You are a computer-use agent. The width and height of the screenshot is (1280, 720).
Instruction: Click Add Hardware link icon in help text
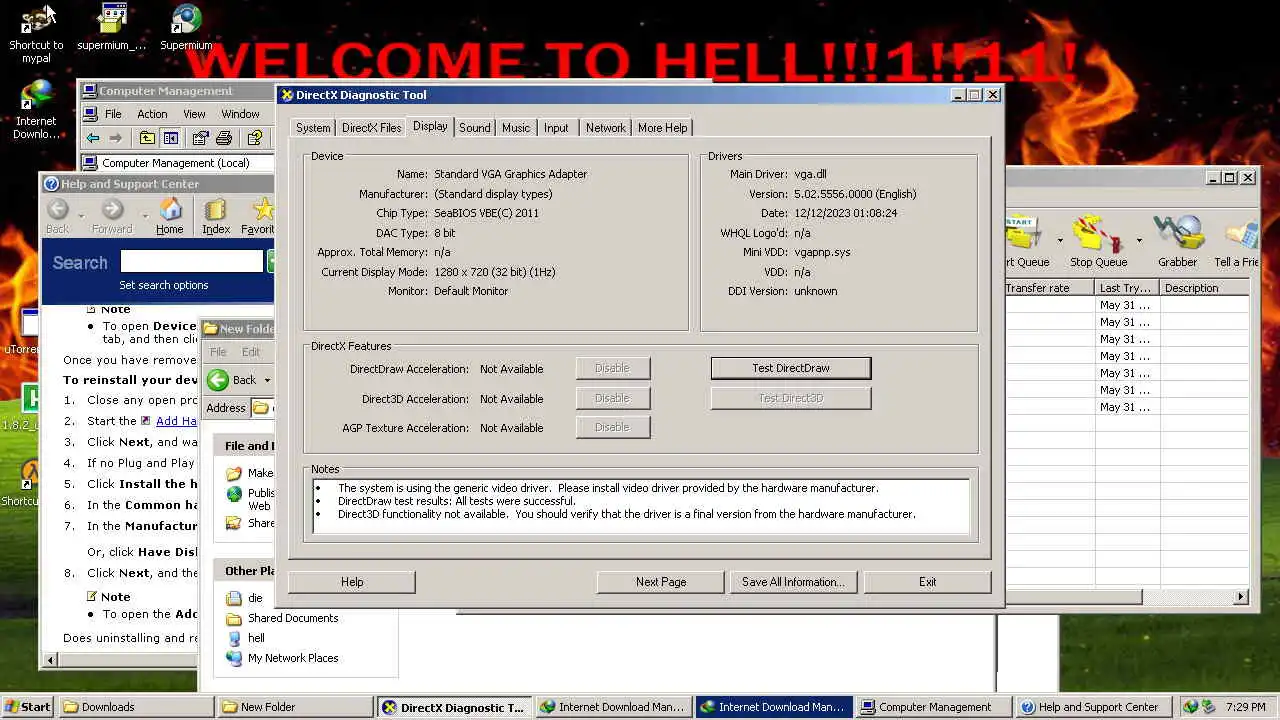click(x=146, y=421)
